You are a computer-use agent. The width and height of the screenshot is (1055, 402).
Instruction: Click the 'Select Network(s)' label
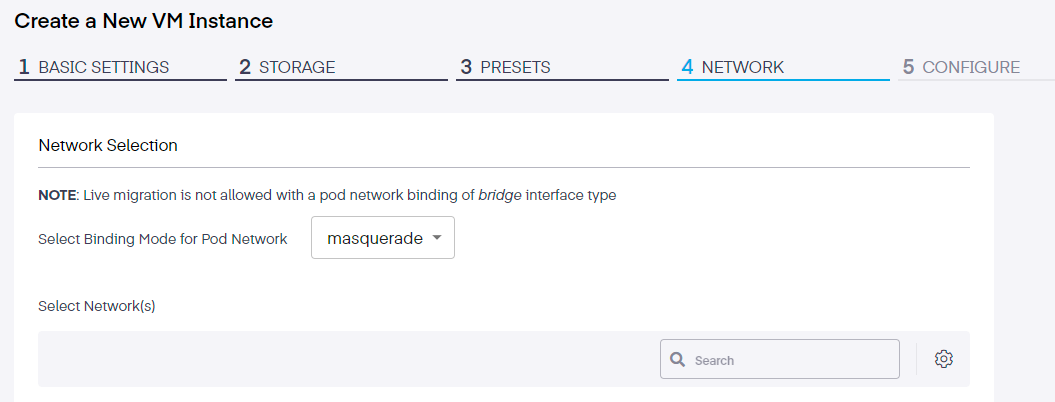96,306
